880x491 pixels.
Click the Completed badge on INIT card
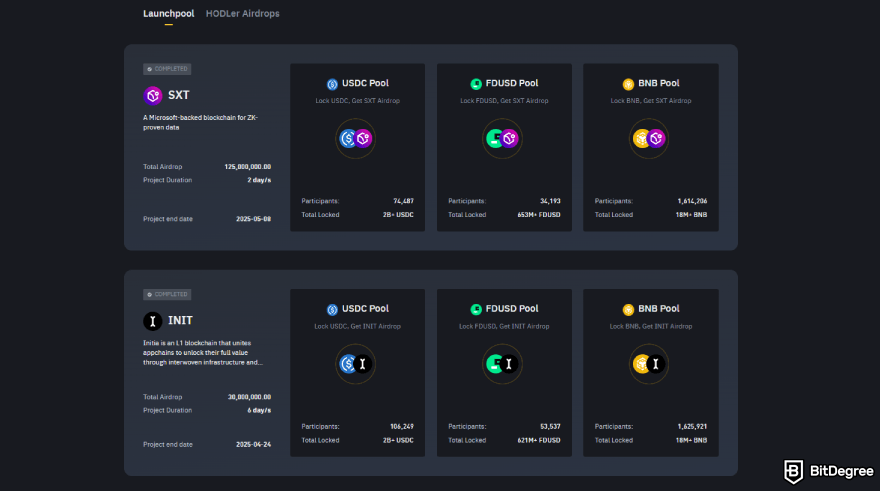click(167, 295)
